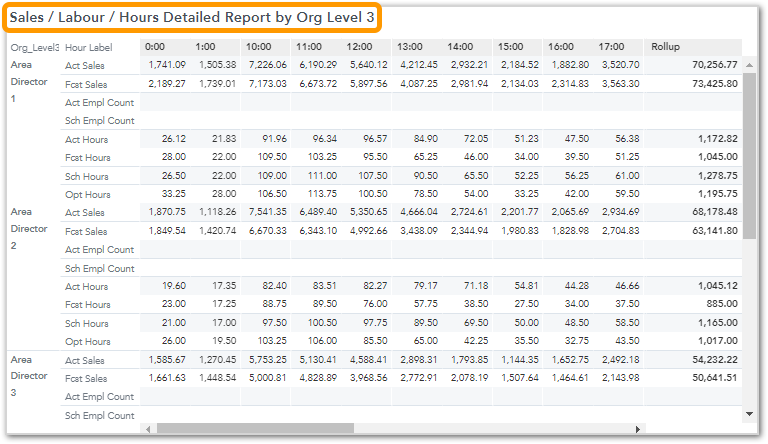Click the 17:00 column header
Screen dimensions: 768x444
(611, 47)
